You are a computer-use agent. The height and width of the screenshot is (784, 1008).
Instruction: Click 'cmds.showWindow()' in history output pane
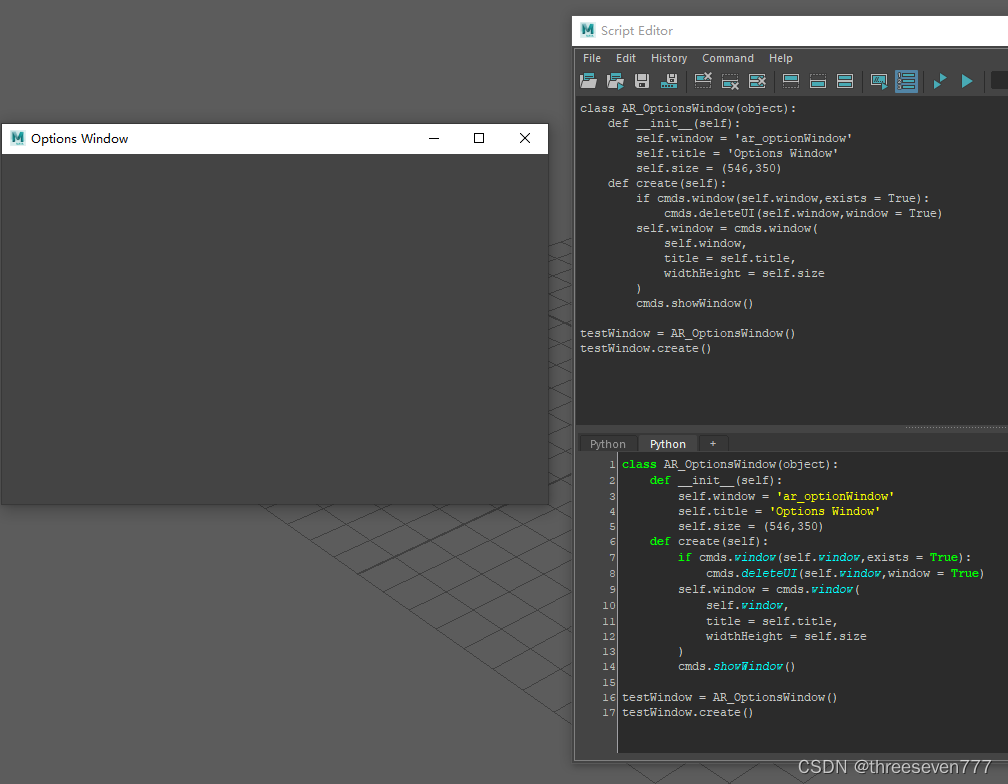694,303
